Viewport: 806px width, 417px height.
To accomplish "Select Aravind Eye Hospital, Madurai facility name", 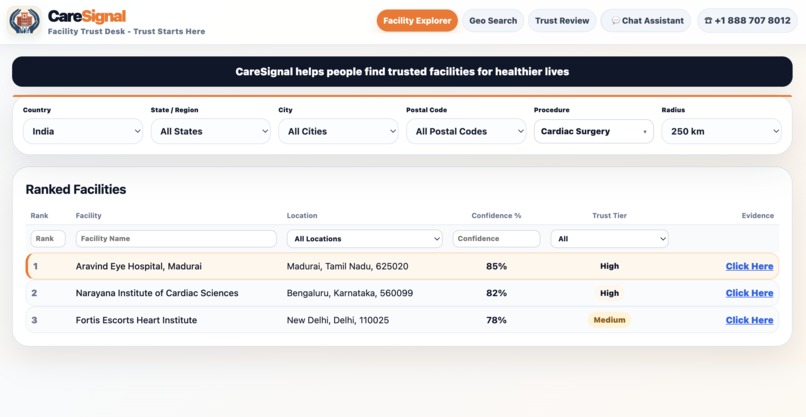I will coord(139,266).
